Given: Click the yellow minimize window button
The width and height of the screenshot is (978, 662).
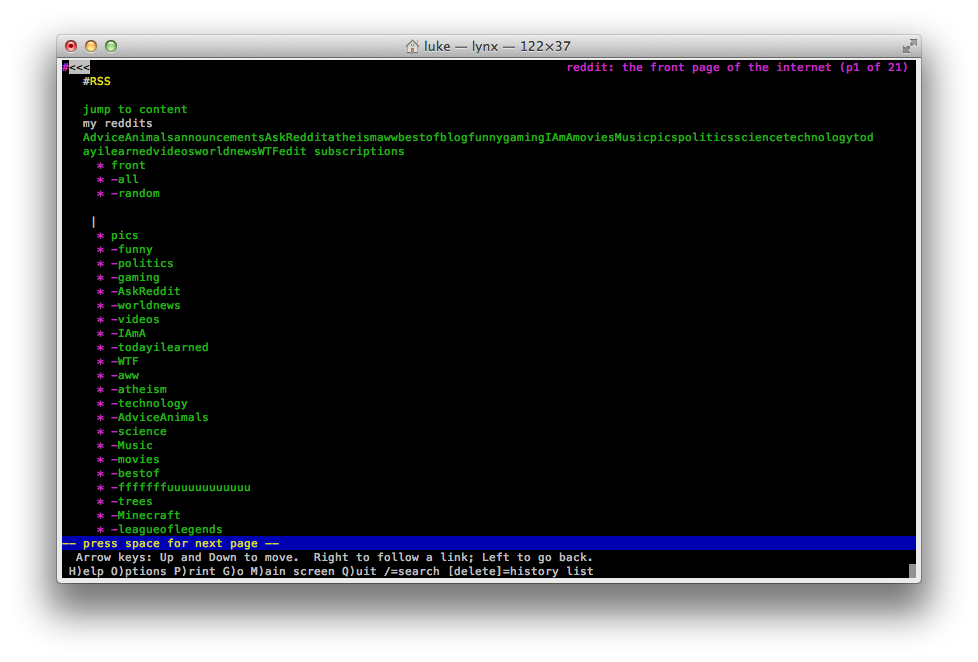Looking at the screenshot, I should tap(91, 46).
